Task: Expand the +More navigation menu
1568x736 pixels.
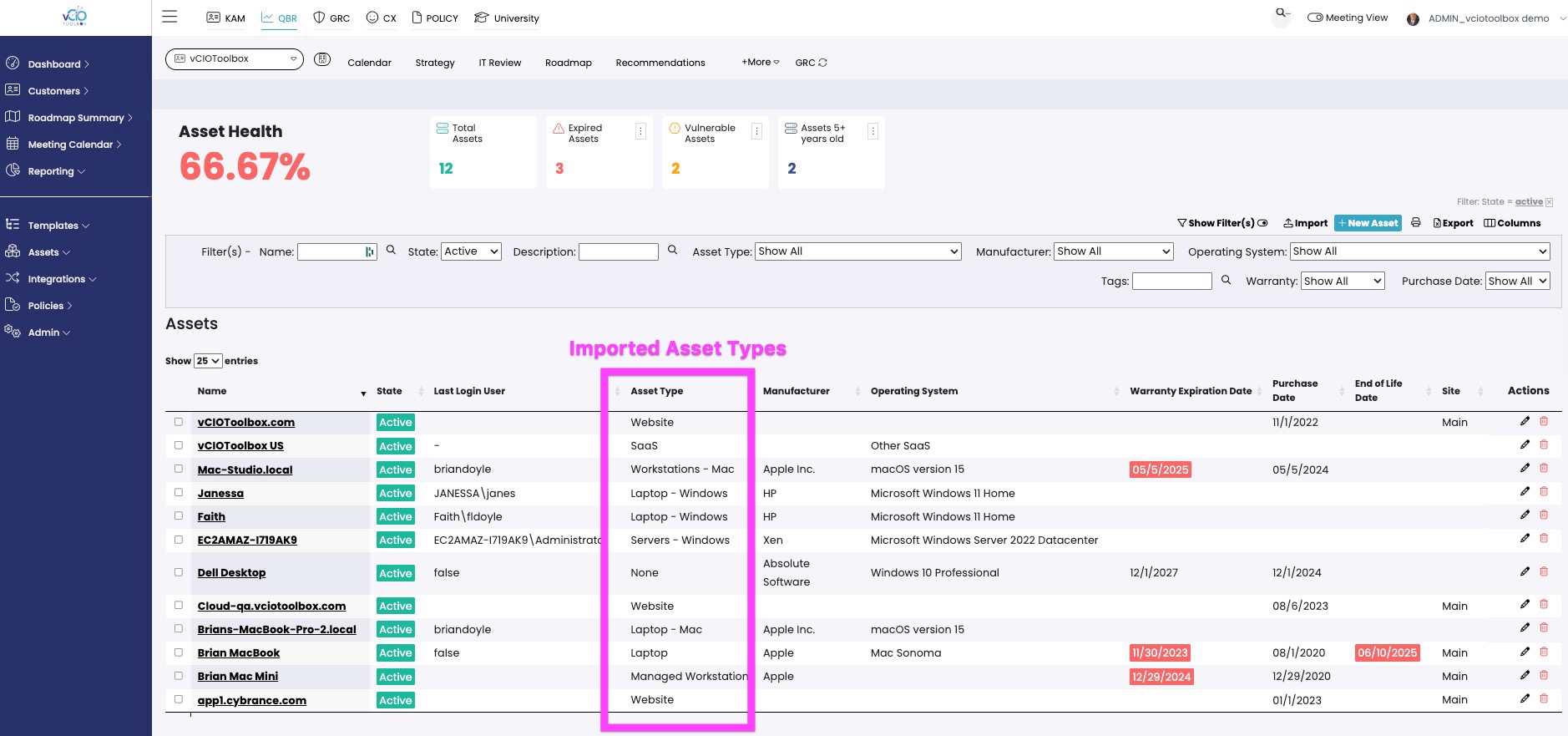Action: (x=760, y=63)
